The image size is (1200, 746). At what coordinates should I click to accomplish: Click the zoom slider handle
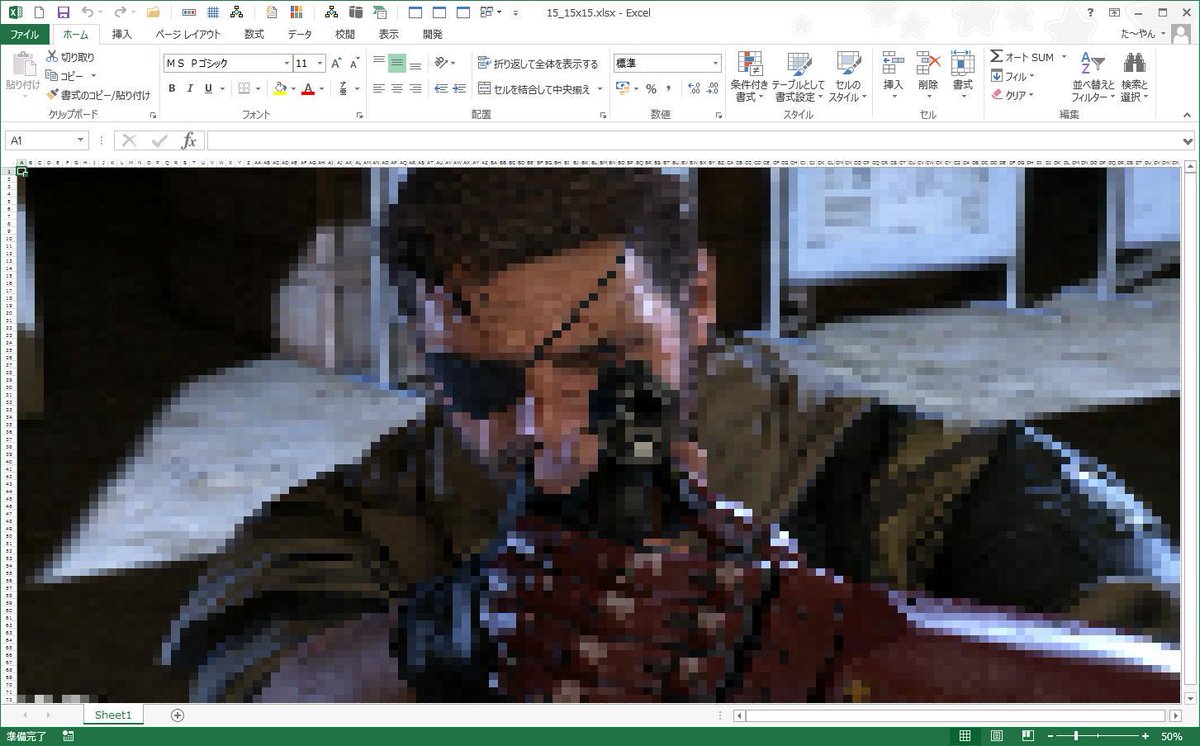point(1076,736)
